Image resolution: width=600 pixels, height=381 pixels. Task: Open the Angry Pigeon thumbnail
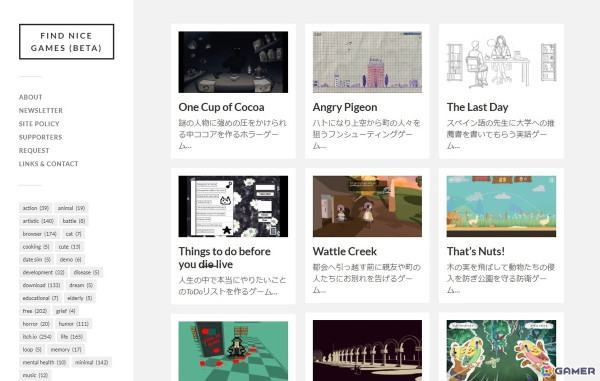click(x=367, y=62)
